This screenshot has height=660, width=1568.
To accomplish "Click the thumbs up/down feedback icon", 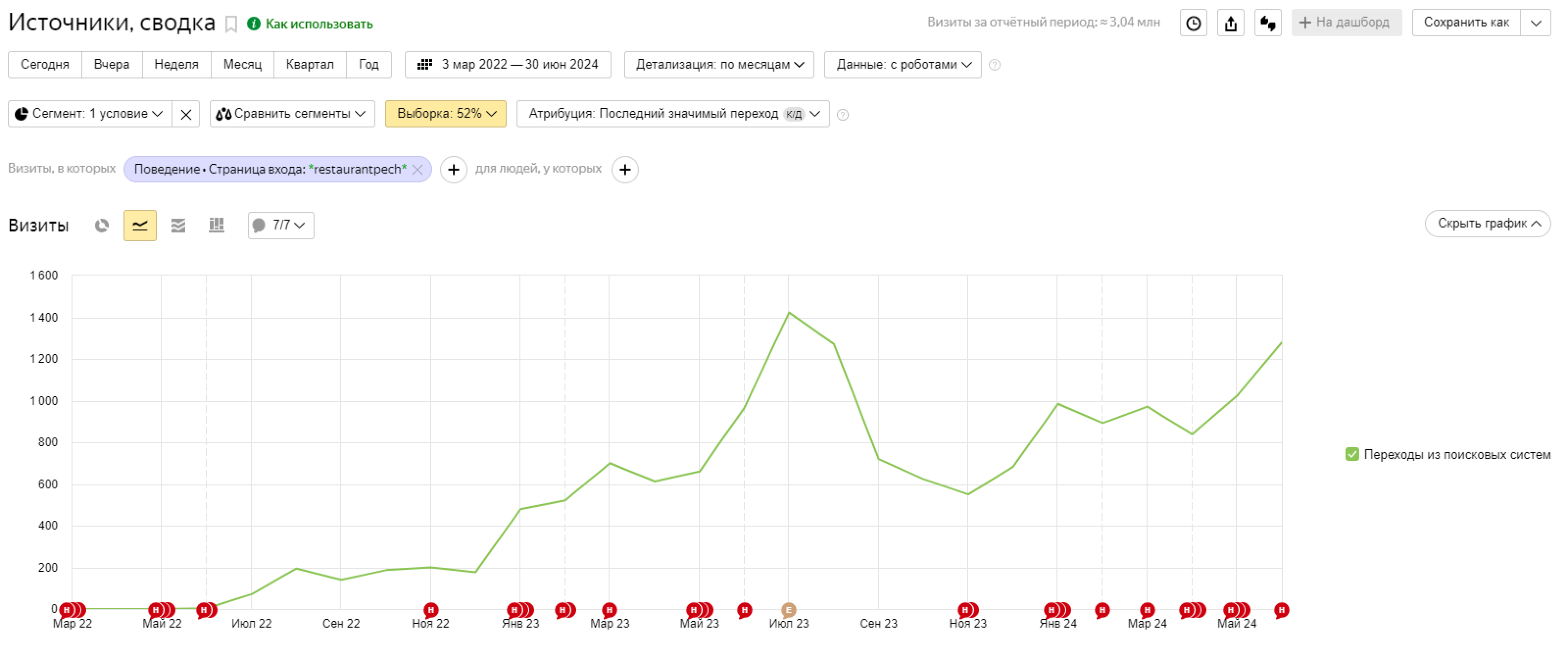I will click(1268, 23).
